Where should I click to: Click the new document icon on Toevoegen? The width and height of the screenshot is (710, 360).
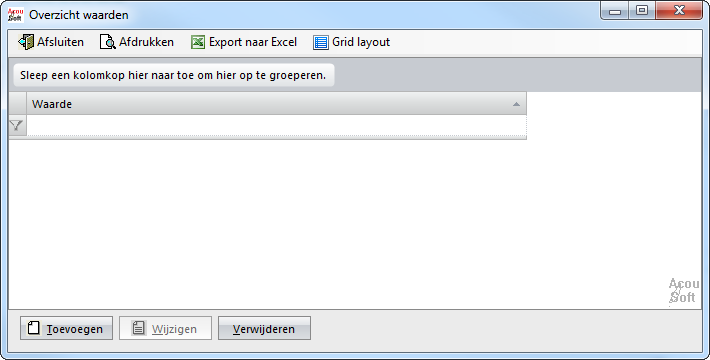pos(34,328)
